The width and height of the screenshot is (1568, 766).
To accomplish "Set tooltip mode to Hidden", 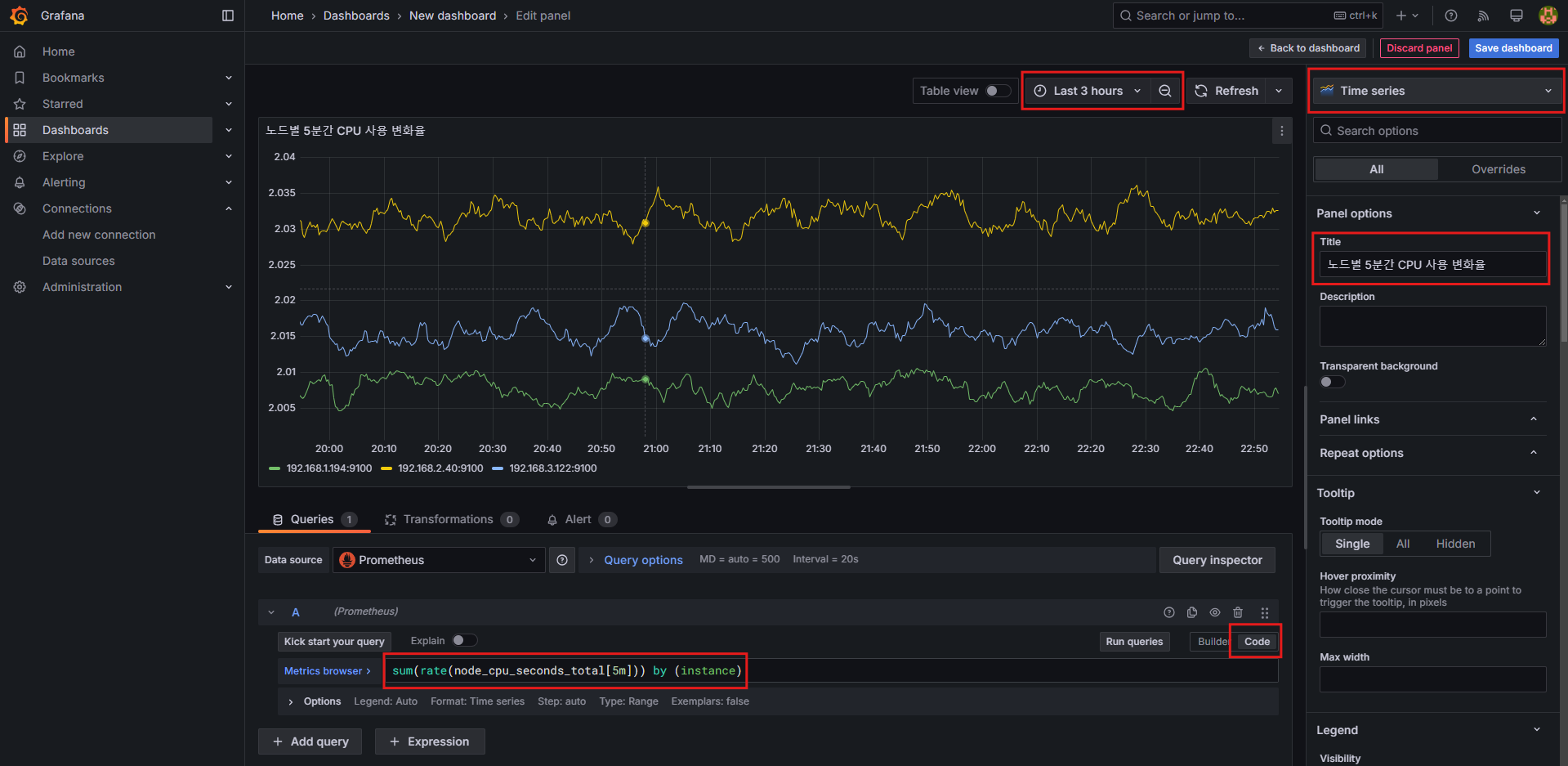I will [x=1455, y=544].
